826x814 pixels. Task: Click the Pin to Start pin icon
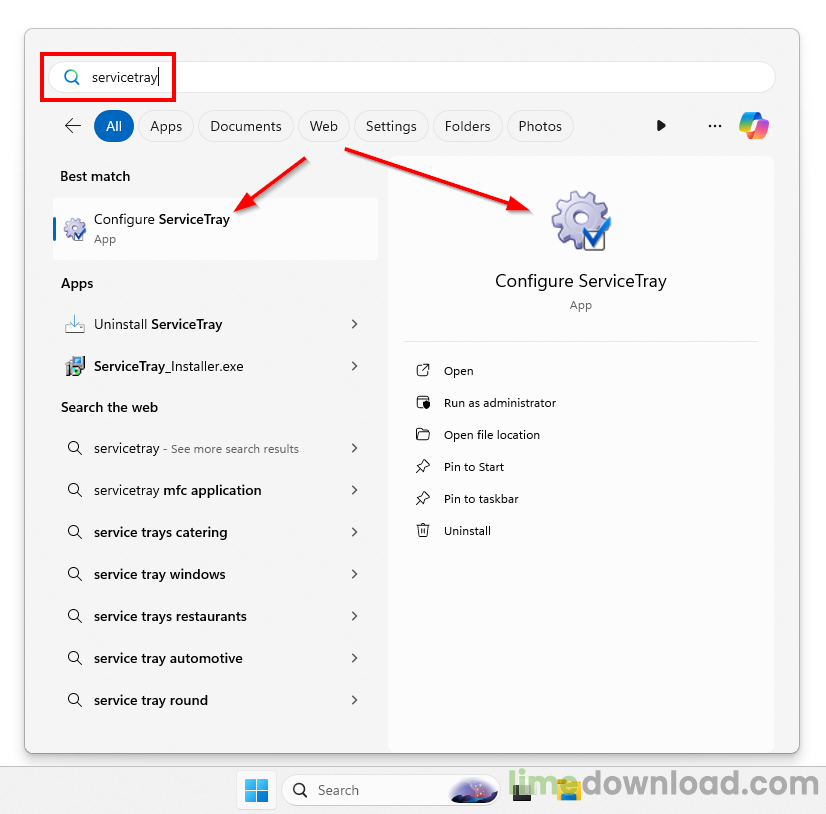(x=423, y=466)
